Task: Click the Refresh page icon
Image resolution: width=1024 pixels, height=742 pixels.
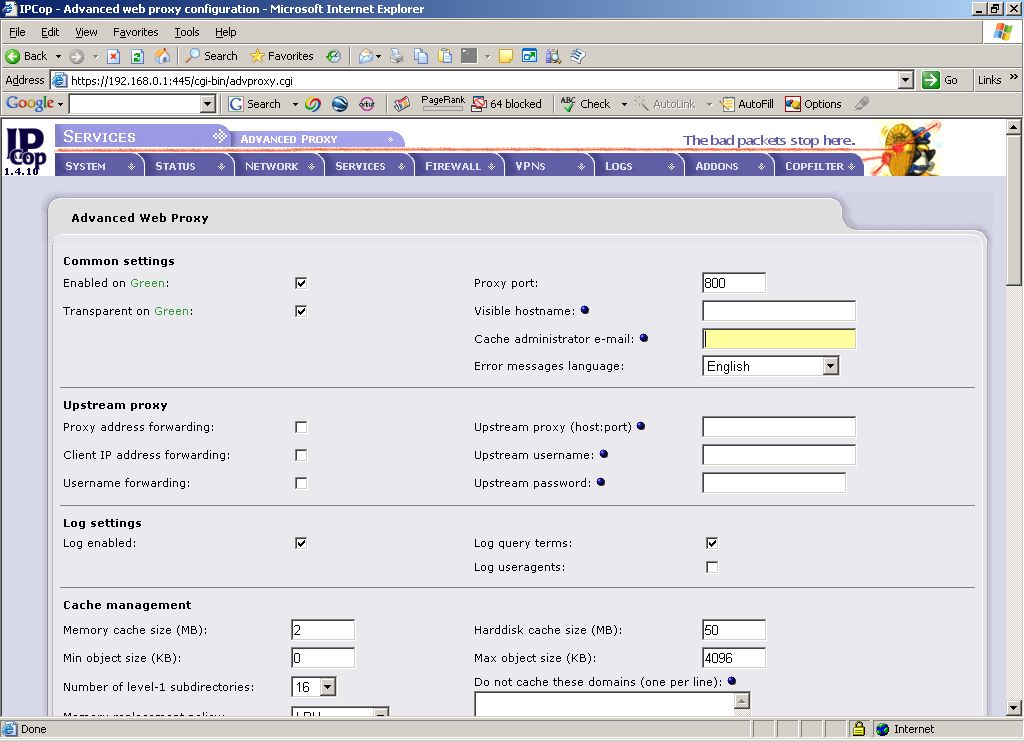Action: click(x=137, y=56)
